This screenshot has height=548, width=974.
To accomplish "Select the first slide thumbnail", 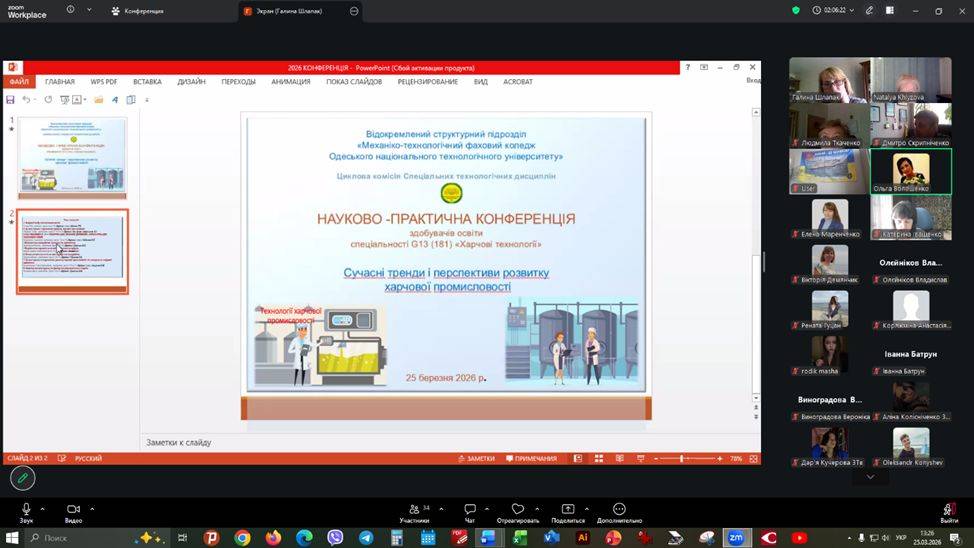I will (x=73, y=157).
